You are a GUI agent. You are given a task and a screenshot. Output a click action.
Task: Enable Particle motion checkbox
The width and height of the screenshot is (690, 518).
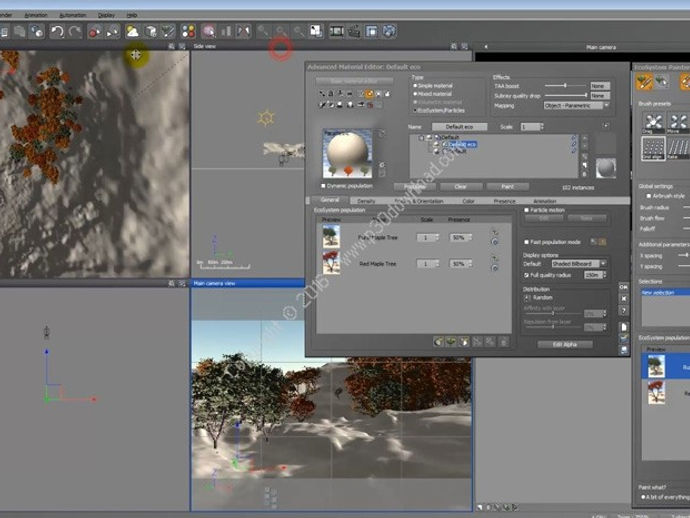[526, 210]
